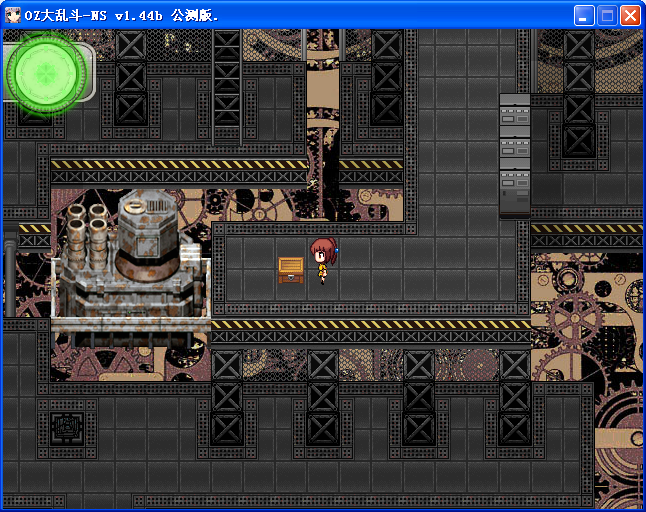
Task: Click the gray server cabinet
Action: coord(515,155)
